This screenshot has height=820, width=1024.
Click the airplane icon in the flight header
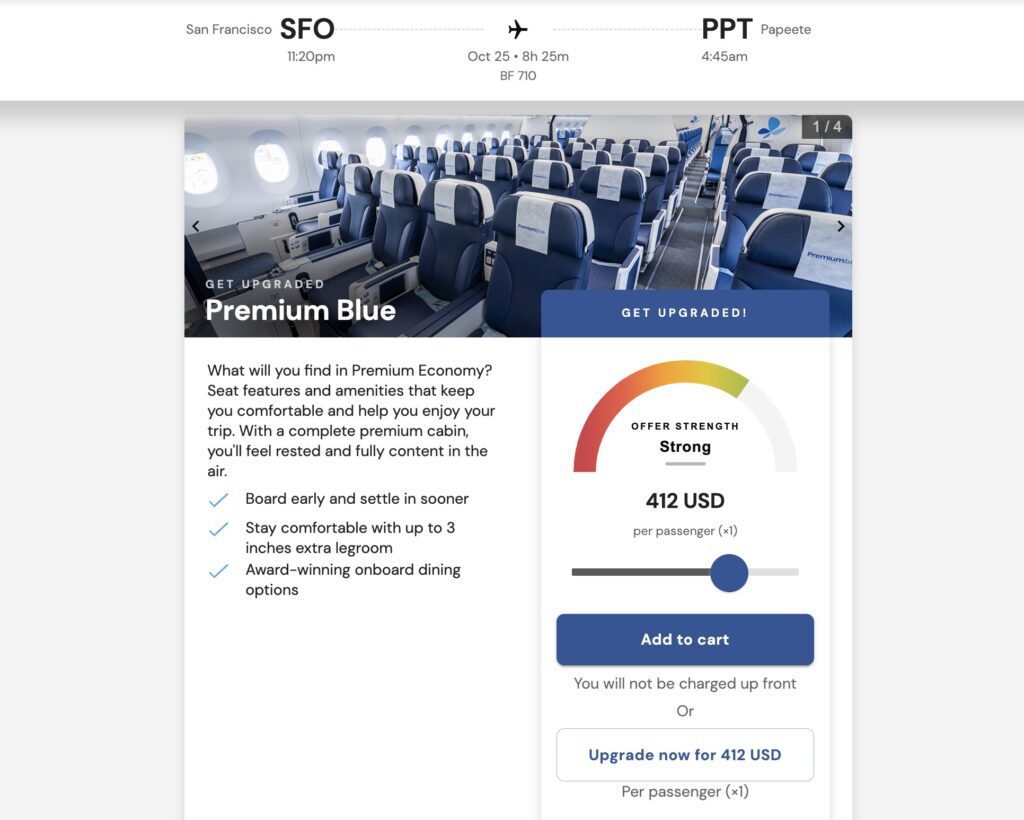tap(516, 29)
